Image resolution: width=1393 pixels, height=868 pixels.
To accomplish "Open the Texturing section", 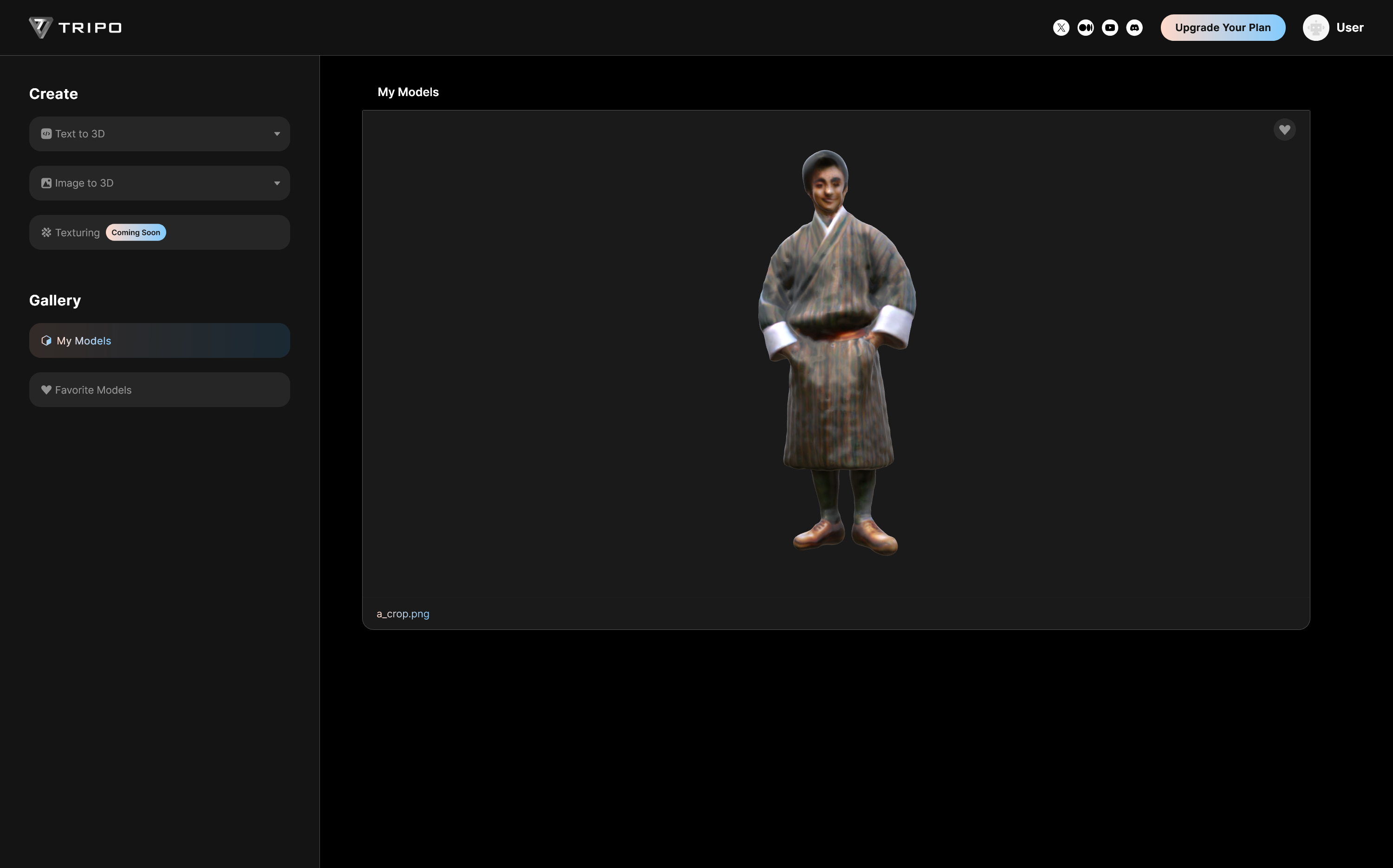I will [160, 233].
